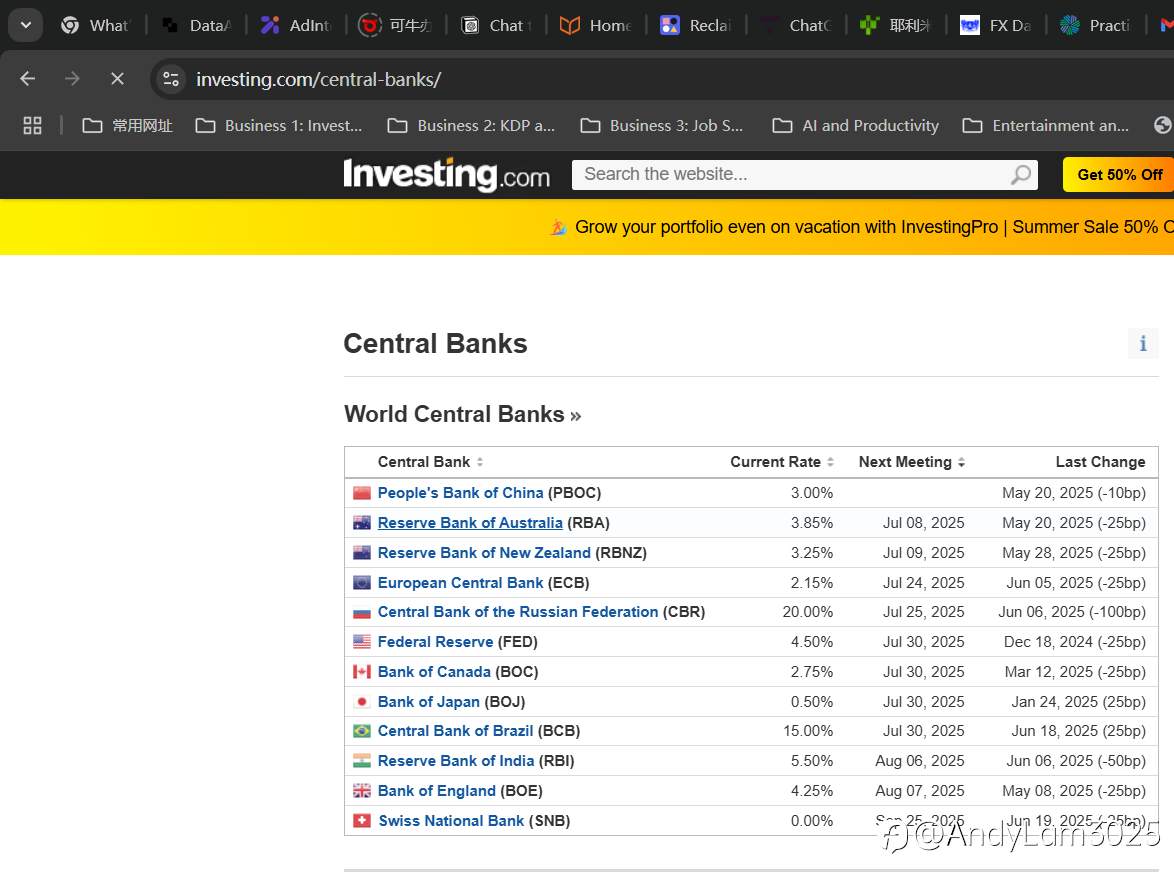
Task: Click the Get 50% Off button
Action: (x=1119, y=175)
